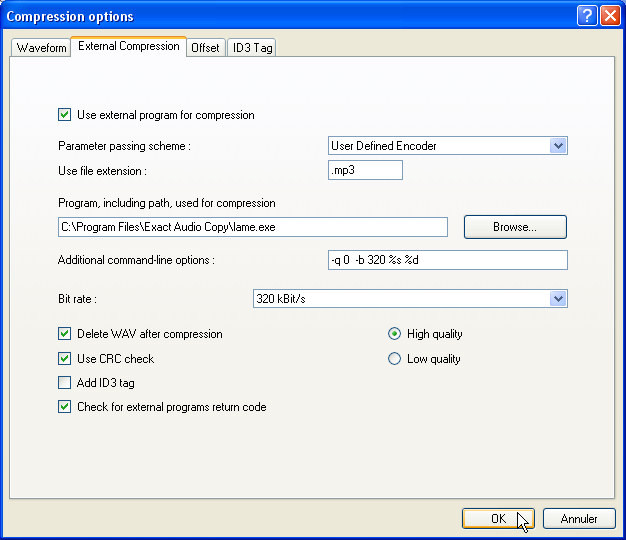Click the Browse... button
626x540 pixels.
point(515,227)
